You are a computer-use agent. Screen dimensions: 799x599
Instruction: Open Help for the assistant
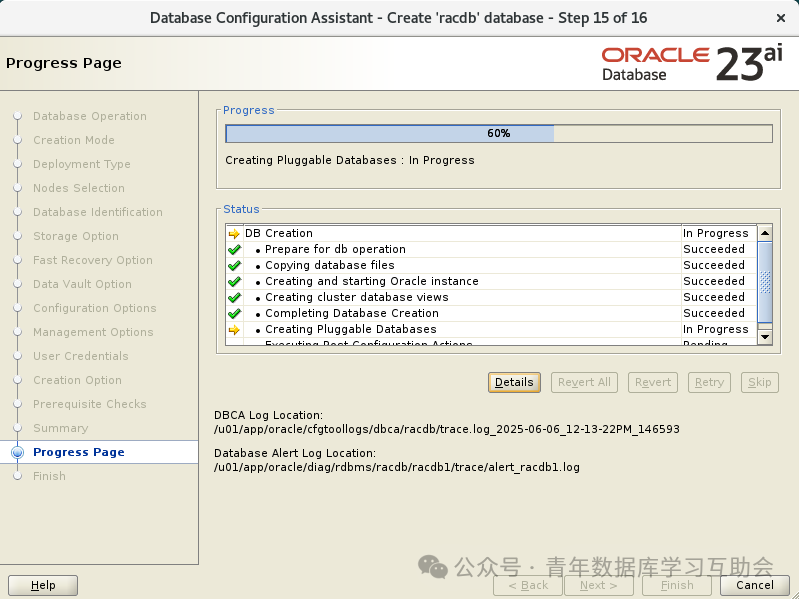click(43, 585)
